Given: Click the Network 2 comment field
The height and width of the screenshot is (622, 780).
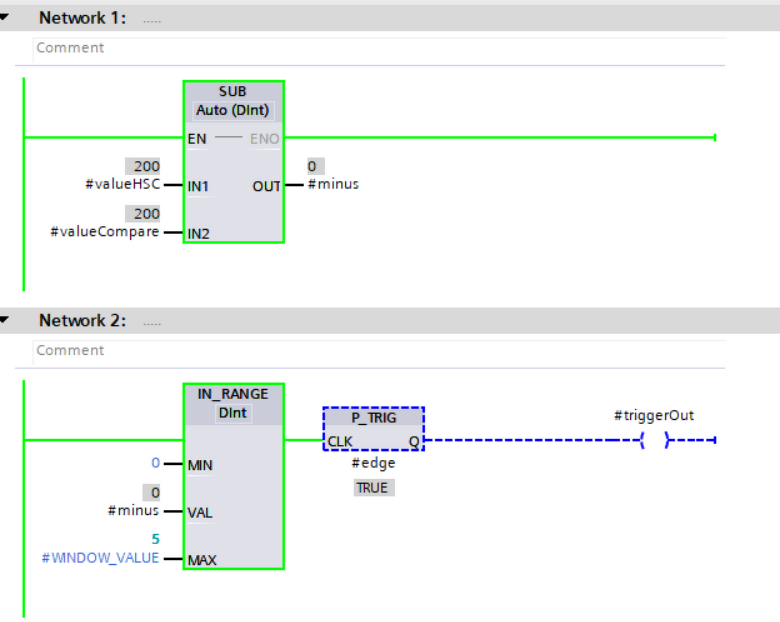Looking at the screenshot, I should click(379, 351).
